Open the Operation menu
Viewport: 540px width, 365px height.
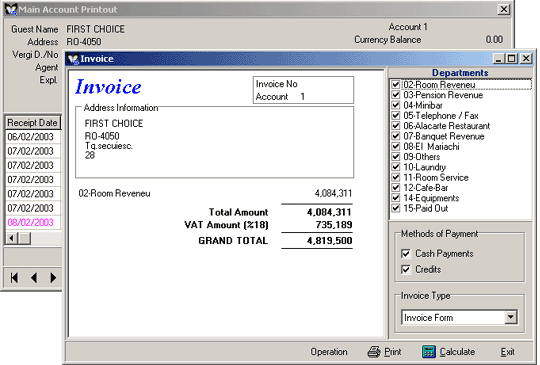point(329,352)
